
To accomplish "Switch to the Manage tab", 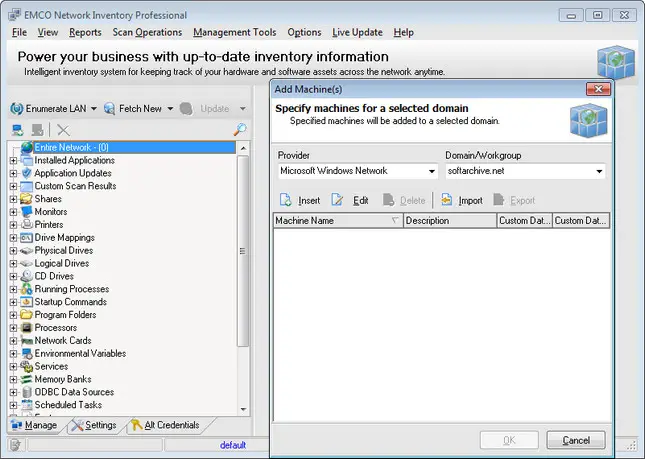I will pyautogui.click(x=35, y=425).
